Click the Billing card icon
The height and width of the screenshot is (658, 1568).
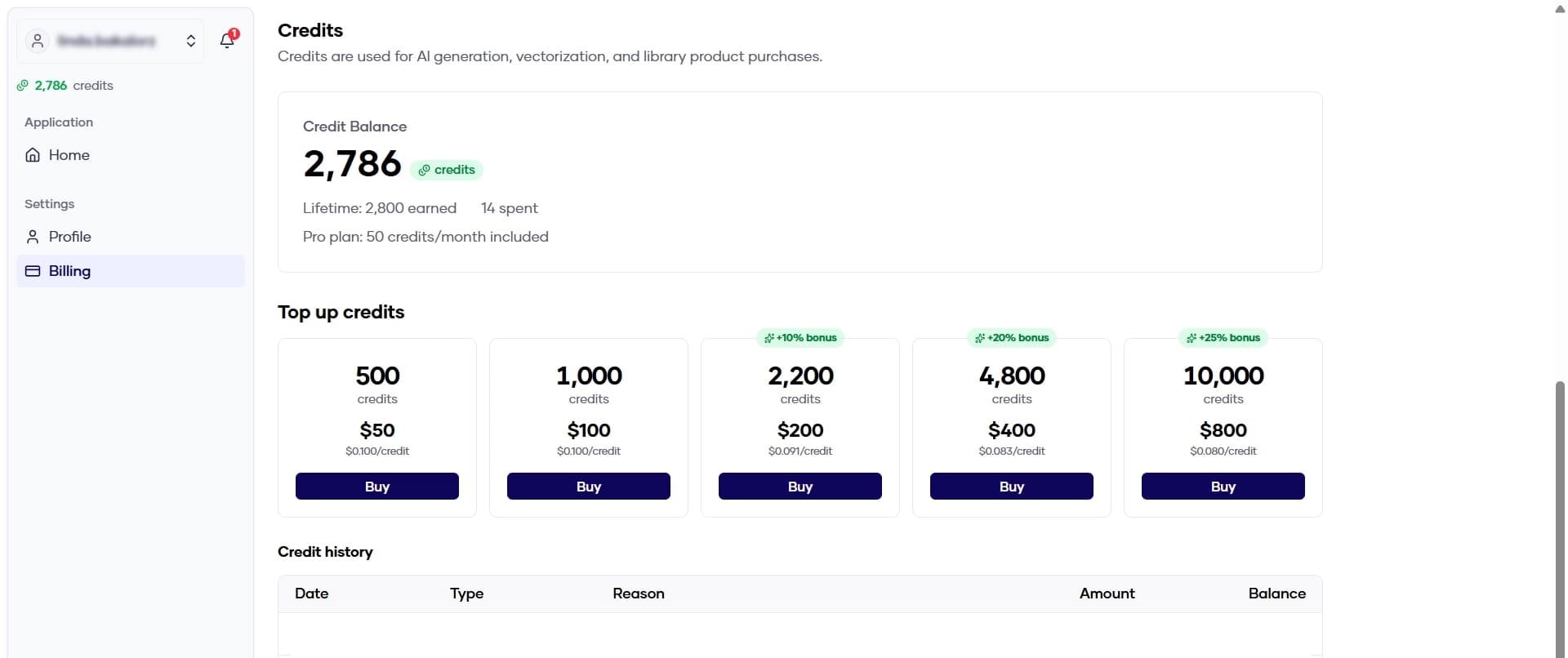[33, 271]
